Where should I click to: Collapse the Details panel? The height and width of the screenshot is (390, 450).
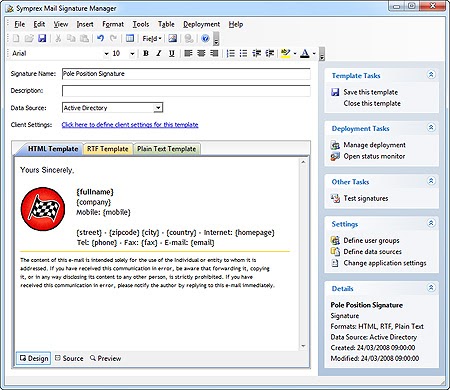(x=431, y=288)
